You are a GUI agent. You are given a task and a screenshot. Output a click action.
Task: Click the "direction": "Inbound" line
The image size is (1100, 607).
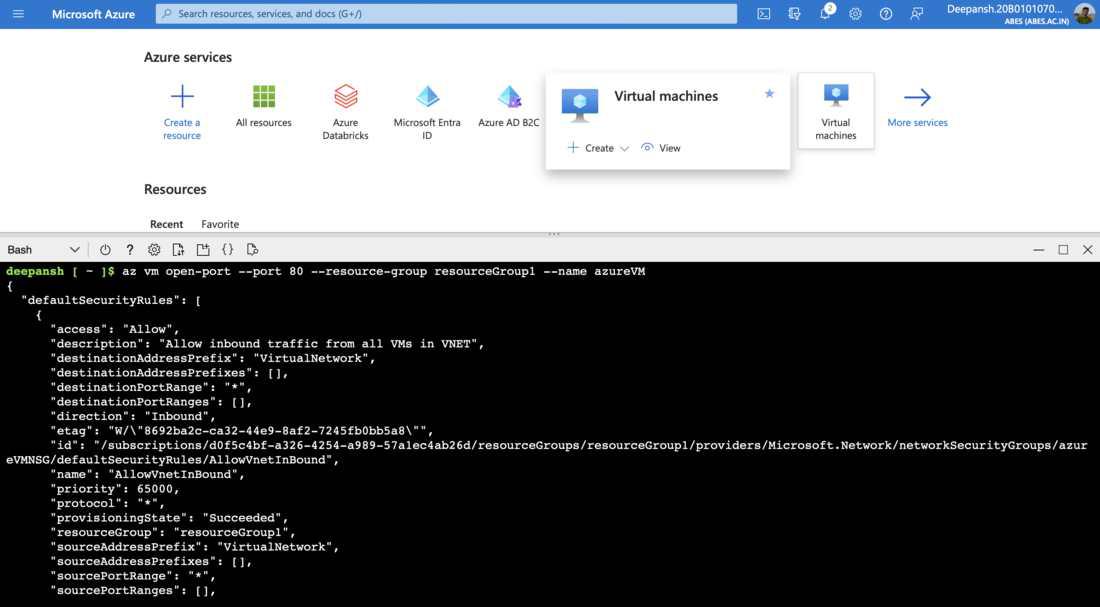[133, 416]
